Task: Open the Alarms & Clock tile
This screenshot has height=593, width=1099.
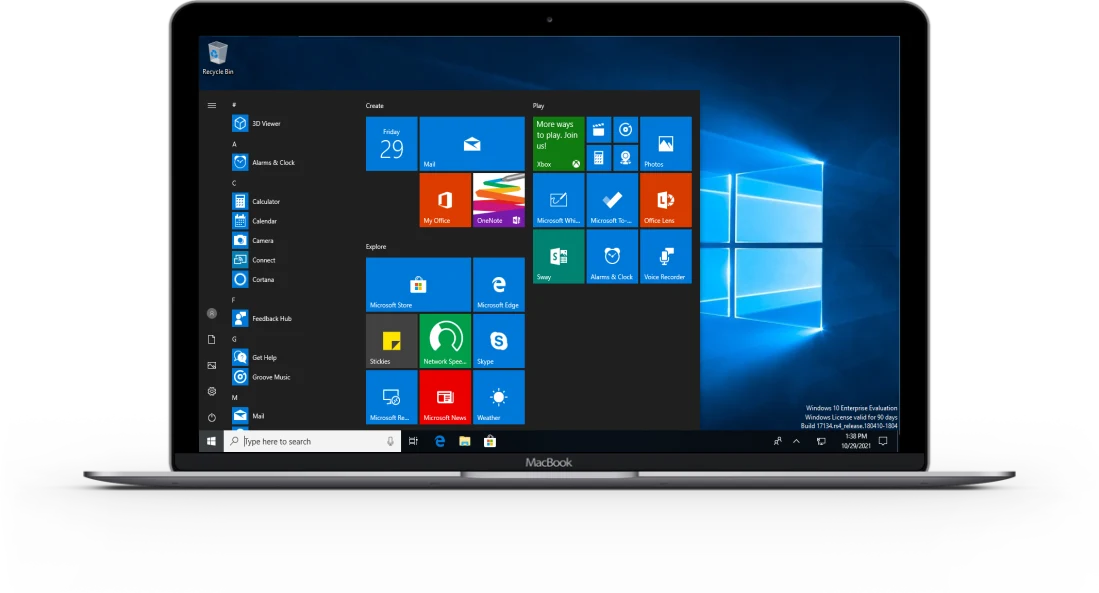Action: (612, 257)
